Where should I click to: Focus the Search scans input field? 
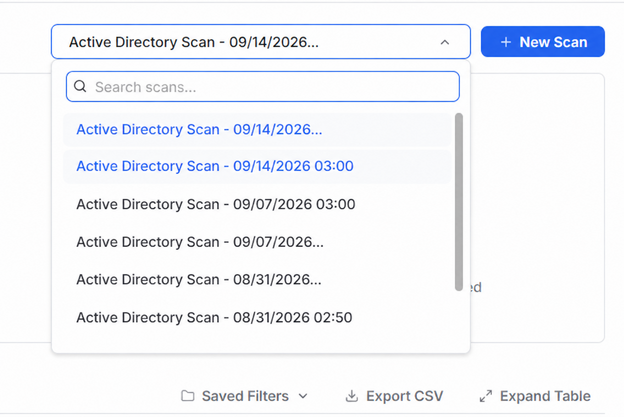263,86
